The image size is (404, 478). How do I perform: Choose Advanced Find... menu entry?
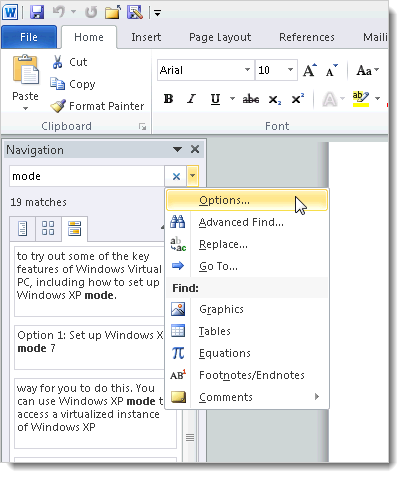click(247, 222)
